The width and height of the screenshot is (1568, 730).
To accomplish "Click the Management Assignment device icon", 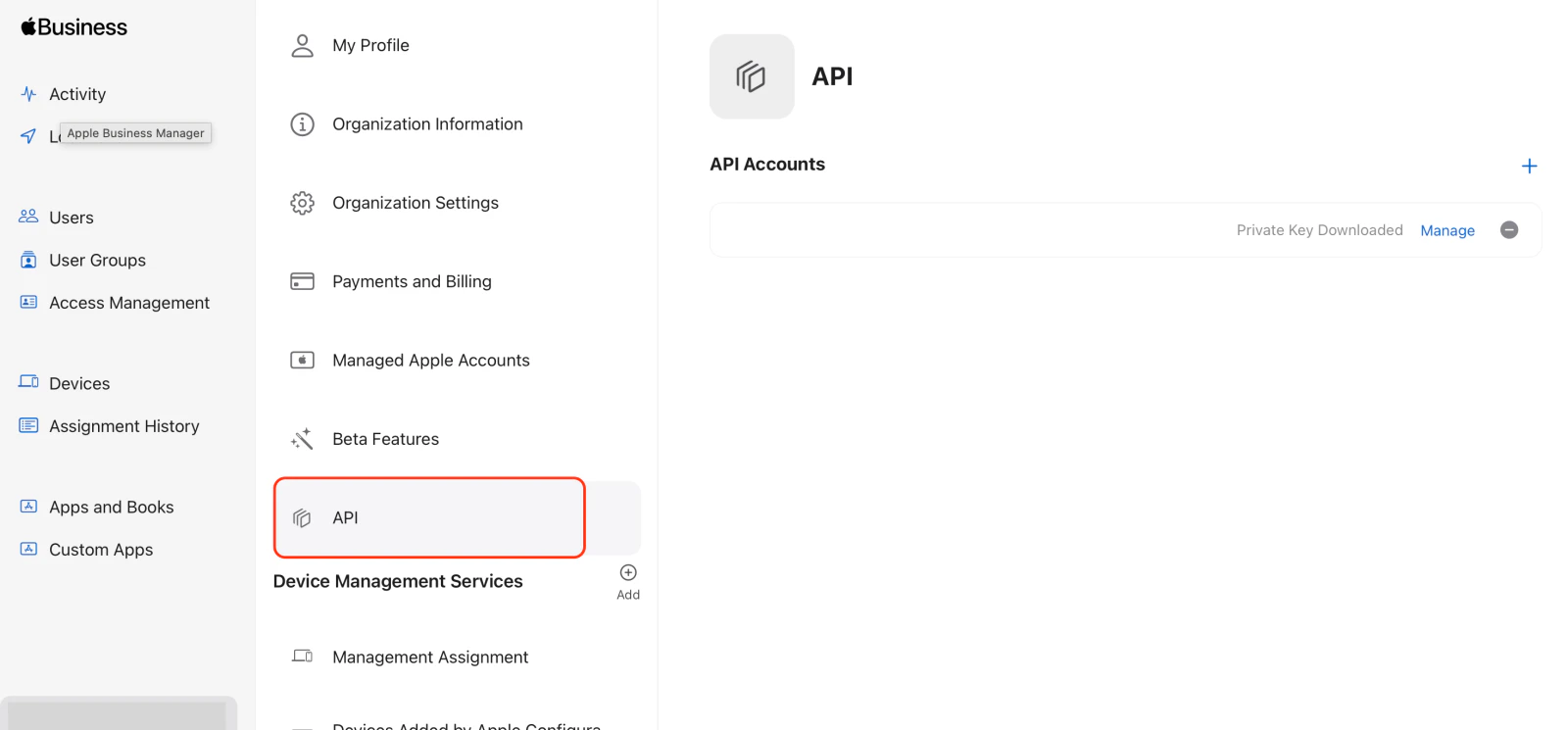I will click(x=302, y=657).
